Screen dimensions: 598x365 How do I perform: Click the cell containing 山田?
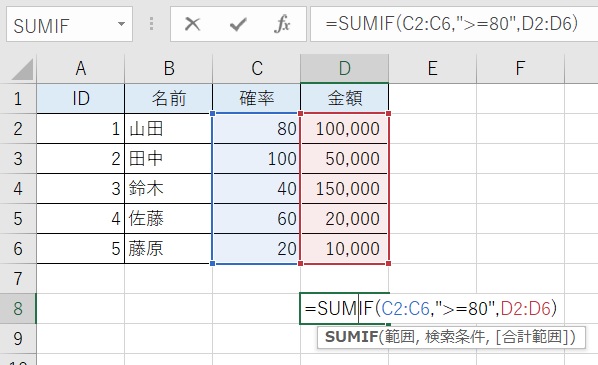(x=169, y=129)
